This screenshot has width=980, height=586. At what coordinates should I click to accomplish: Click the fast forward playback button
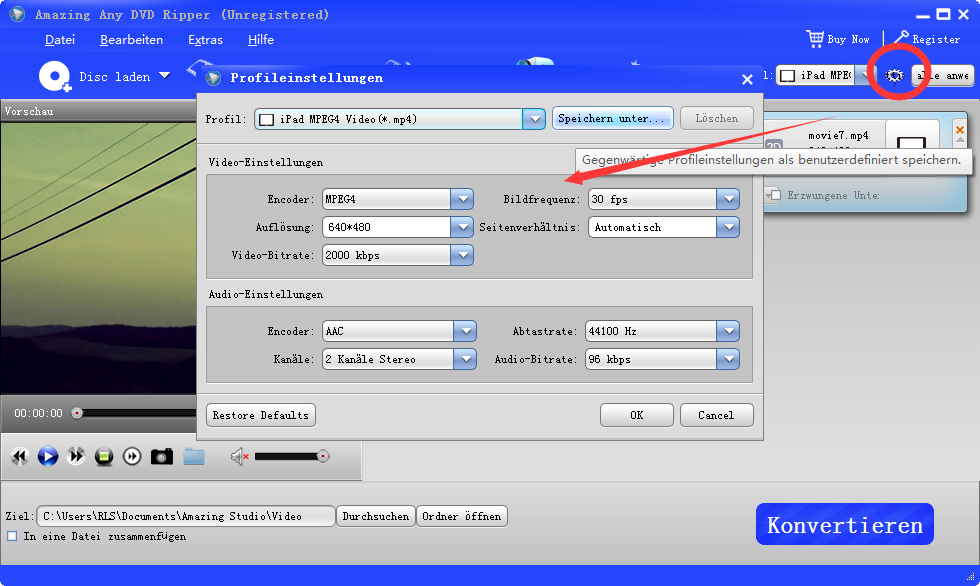click(x=76, y=457)
